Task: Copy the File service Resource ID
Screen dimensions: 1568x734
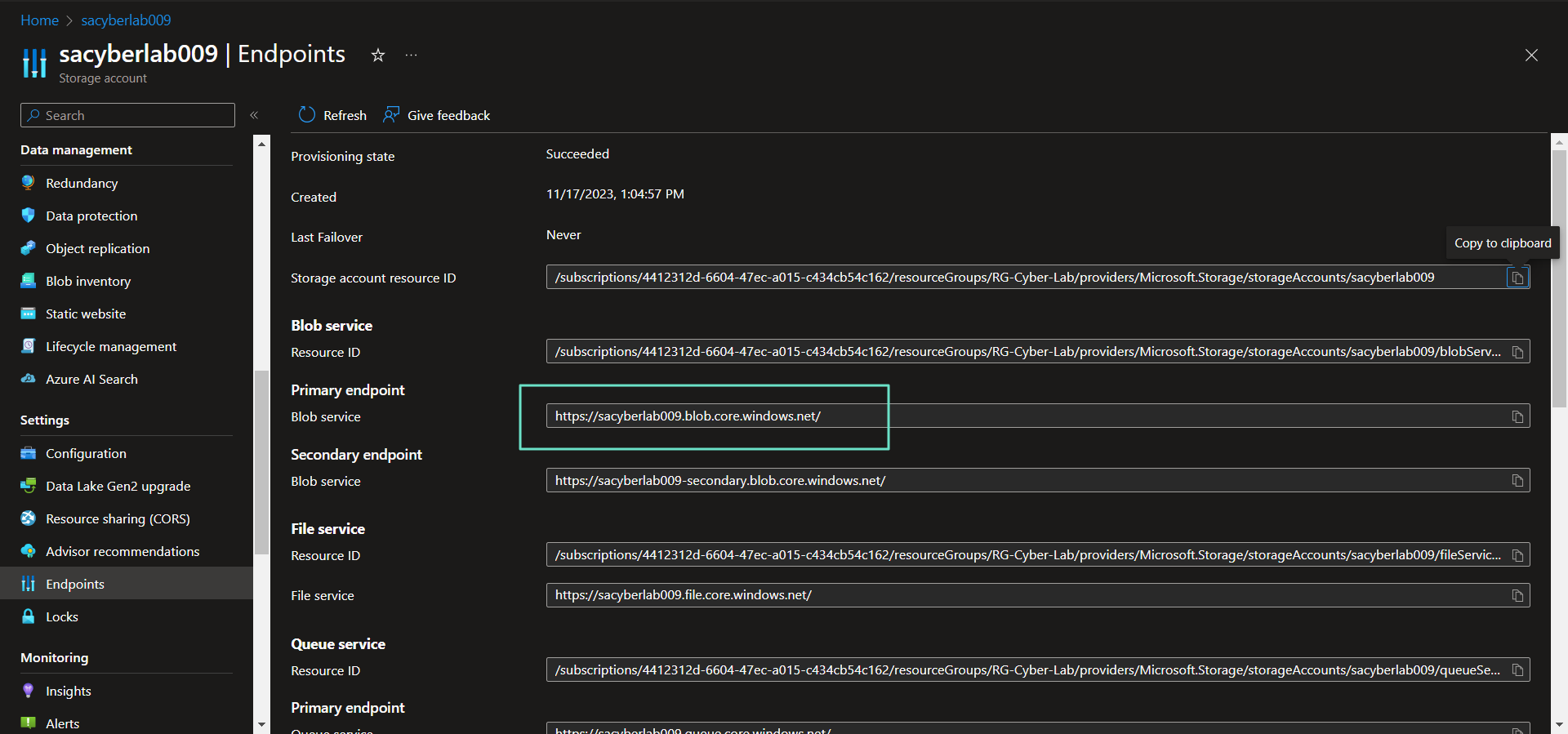Action: [x=1517, y=555]
